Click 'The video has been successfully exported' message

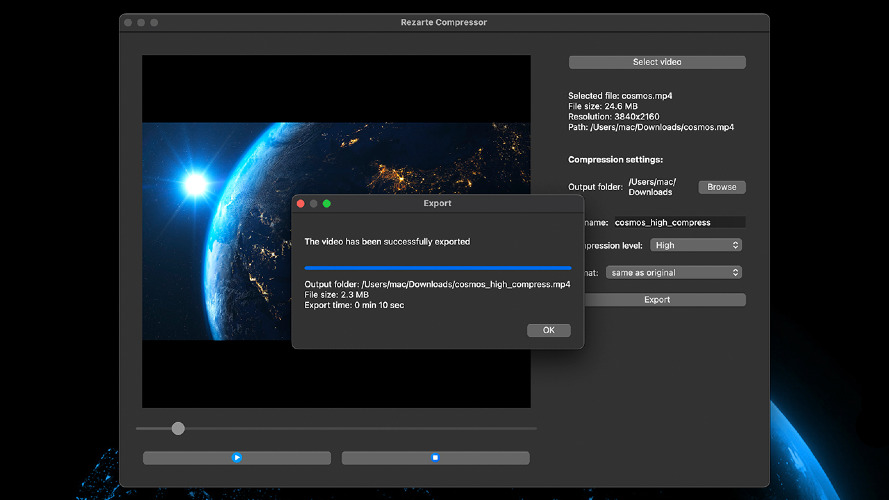[387, 241]
